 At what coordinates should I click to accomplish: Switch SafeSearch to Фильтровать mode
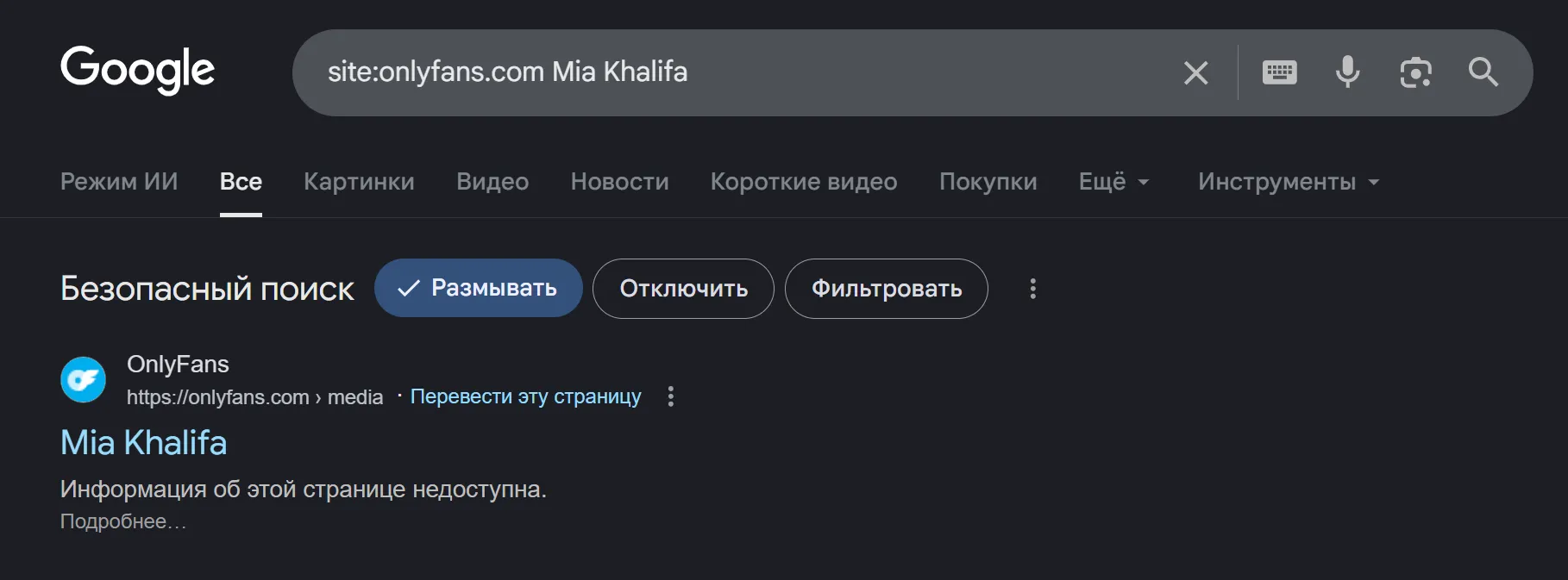click(x=885, y=289)
